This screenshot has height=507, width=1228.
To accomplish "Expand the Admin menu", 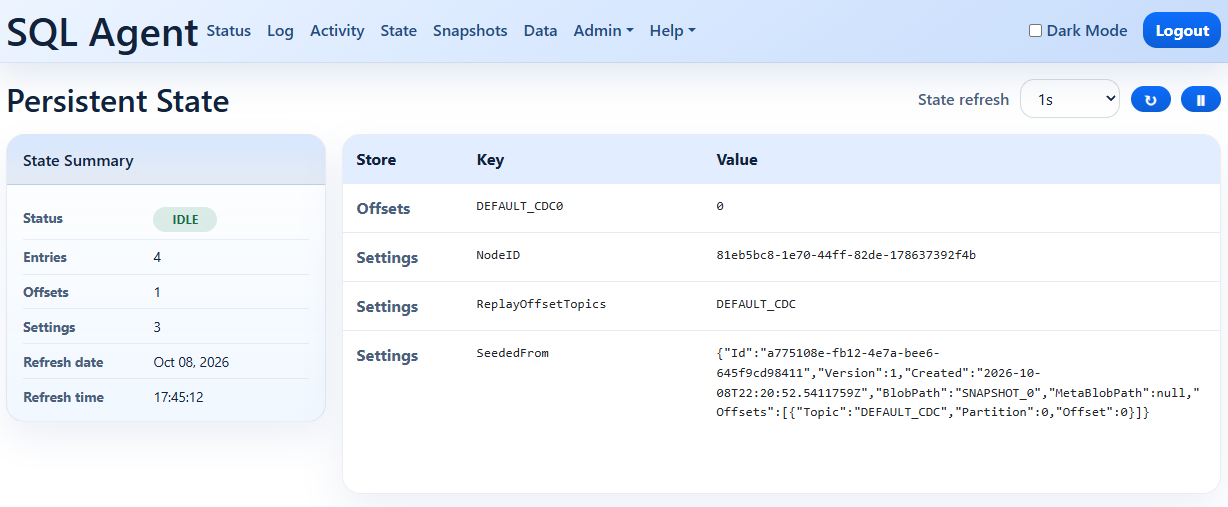I will (x=603, y=31).
